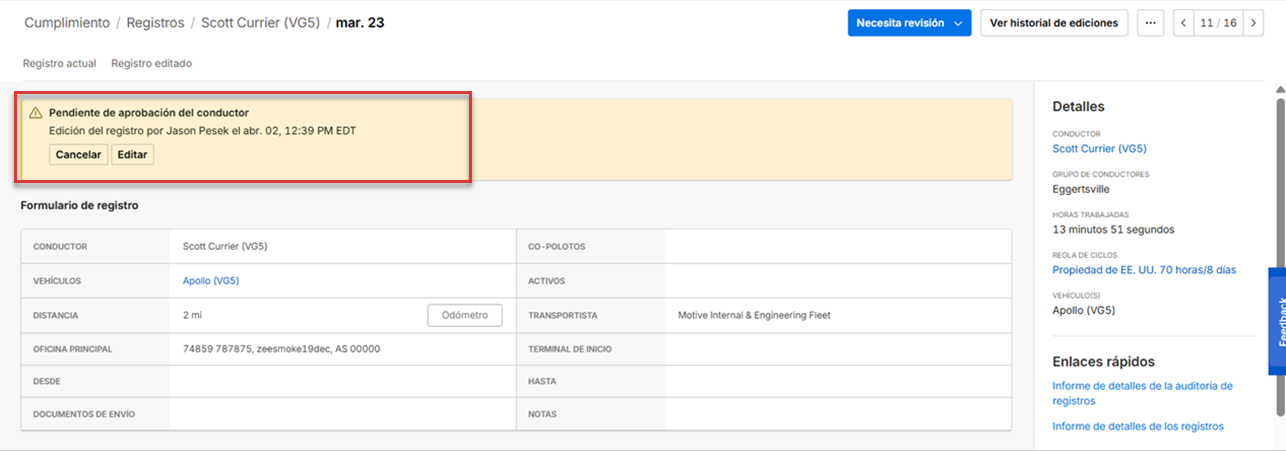Select 'TRANSPORTISTA' field label
Screen dimensions: 1286x451
pyautogui.click(x=563, y=315)
